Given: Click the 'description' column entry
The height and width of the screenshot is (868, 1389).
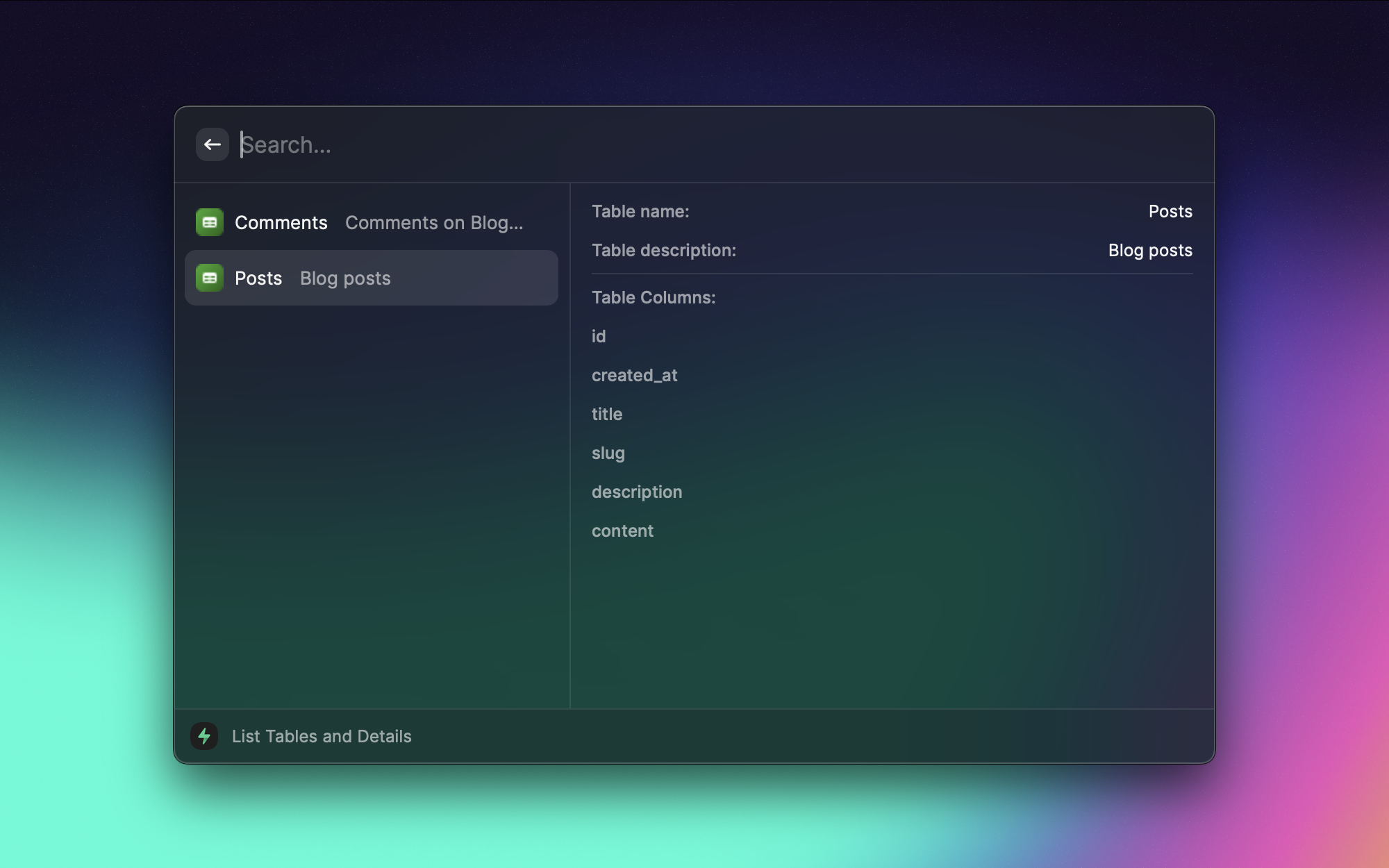Looking at the screenshot, I should (x=636, y=492).
